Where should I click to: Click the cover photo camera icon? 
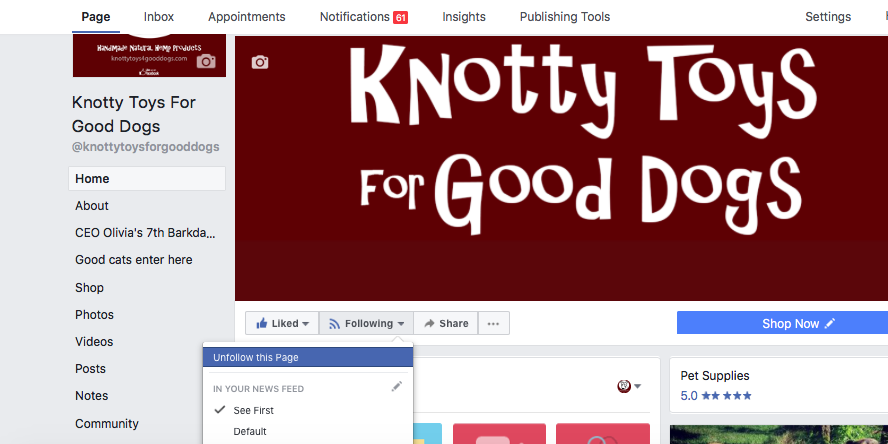coord(260,62)
